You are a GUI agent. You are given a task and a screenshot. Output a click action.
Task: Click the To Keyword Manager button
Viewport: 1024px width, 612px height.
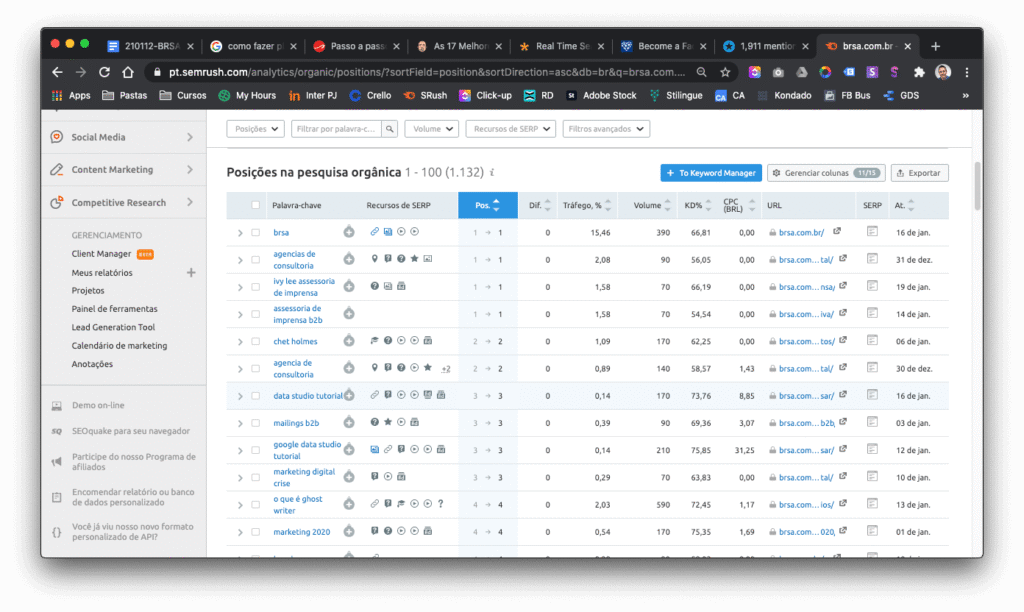pyautogui.click(x=711, y=173)
